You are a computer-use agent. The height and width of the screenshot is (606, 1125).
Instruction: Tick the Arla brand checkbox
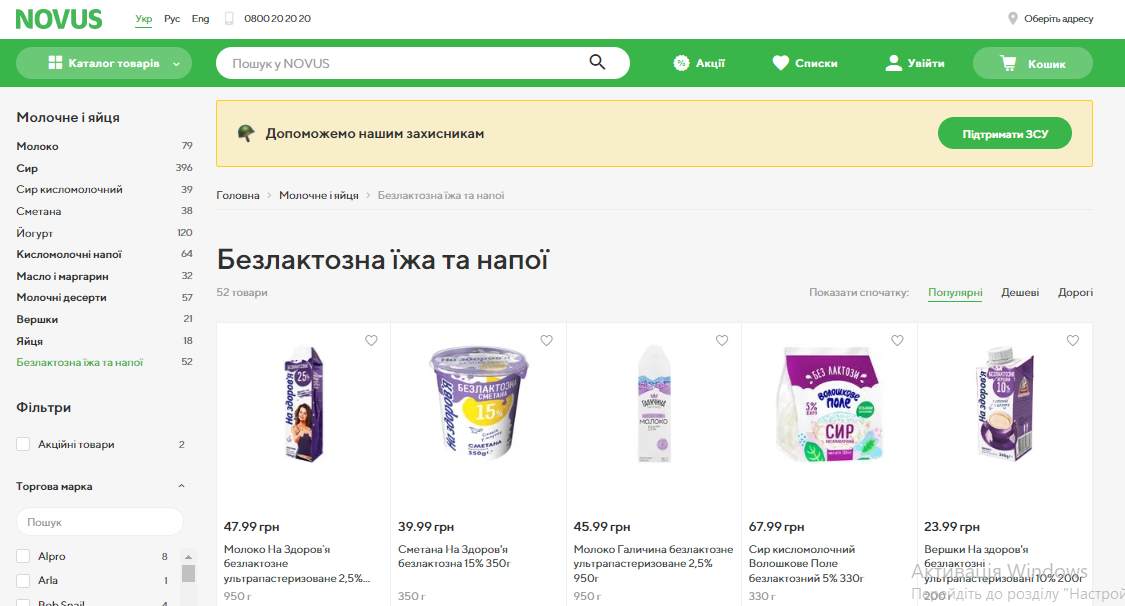click(x=23, y=580)
